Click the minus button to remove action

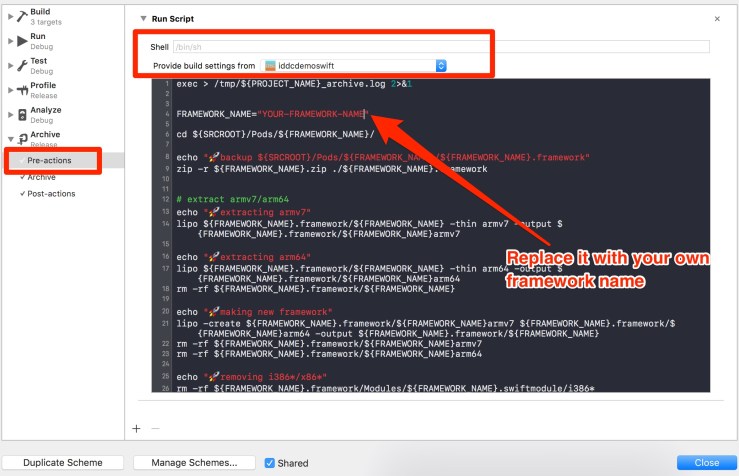tap(154, 428)
